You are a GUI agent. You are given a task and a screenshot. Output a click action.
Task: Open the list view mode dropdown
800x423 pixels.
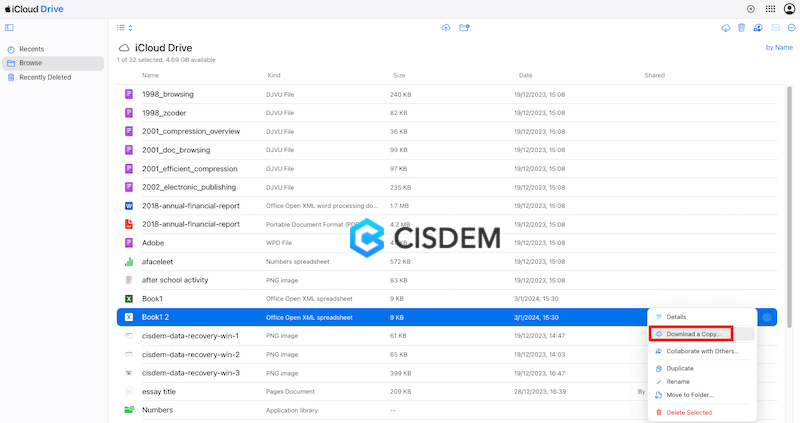pyautogui.click(x=124, y=28)
